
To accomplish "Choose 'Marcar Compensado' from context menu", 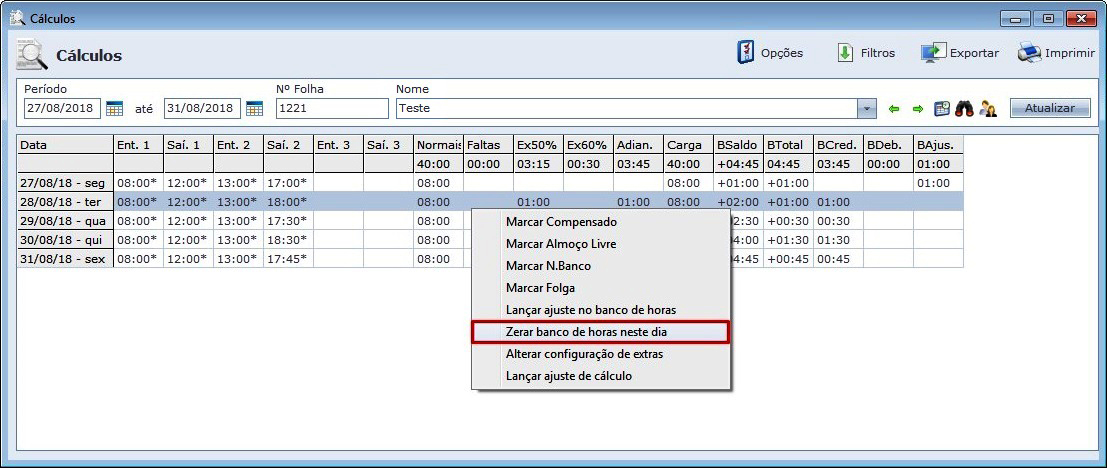I will pos(561,222).
